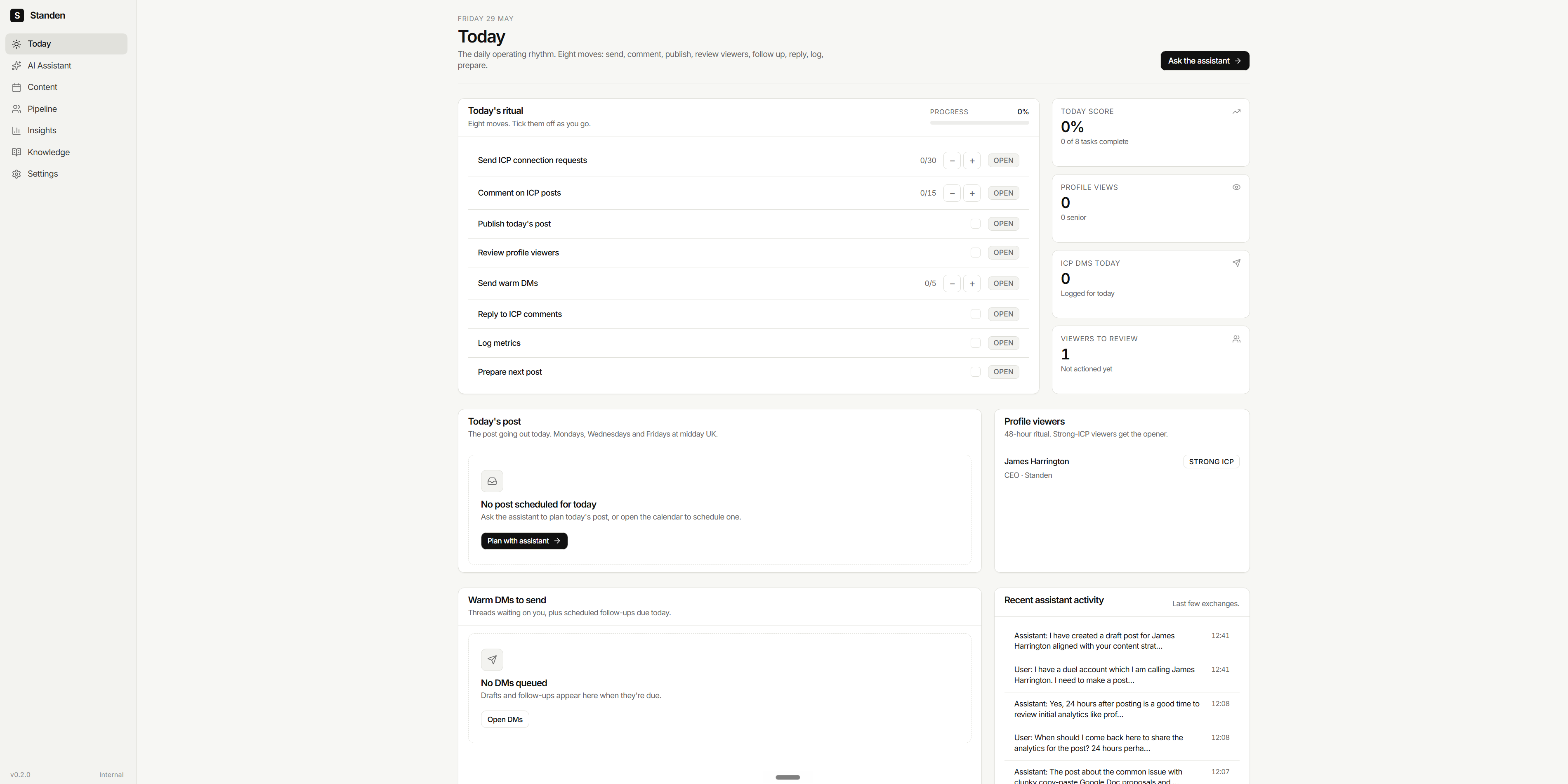The width and height of the screenshot is (1568, 784).
Task: Click the people icon beside Pipeline
Action: (17, 109)
